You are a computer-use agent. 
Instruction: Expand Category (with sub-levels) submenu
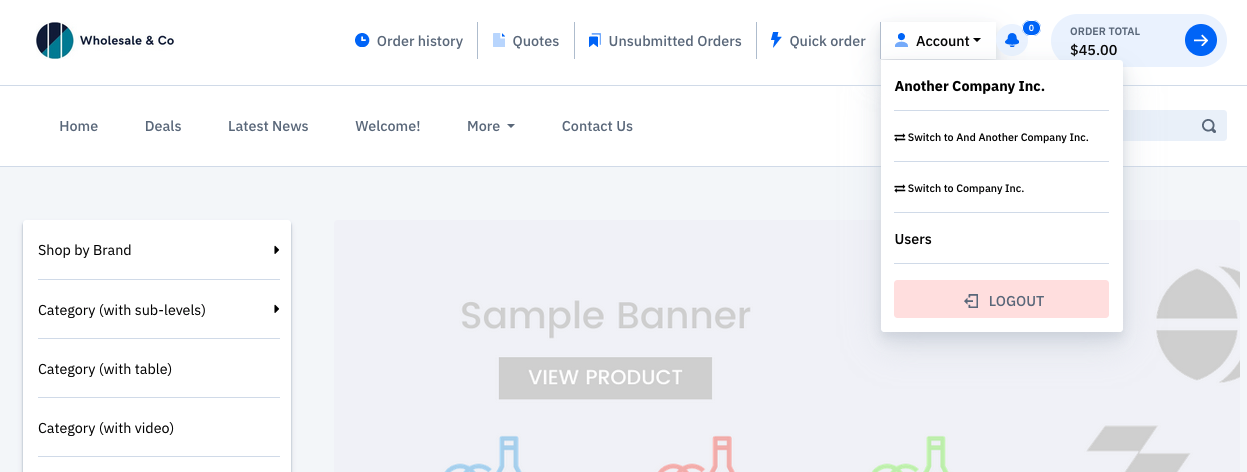pyautogui.click(x=276, y=310)
